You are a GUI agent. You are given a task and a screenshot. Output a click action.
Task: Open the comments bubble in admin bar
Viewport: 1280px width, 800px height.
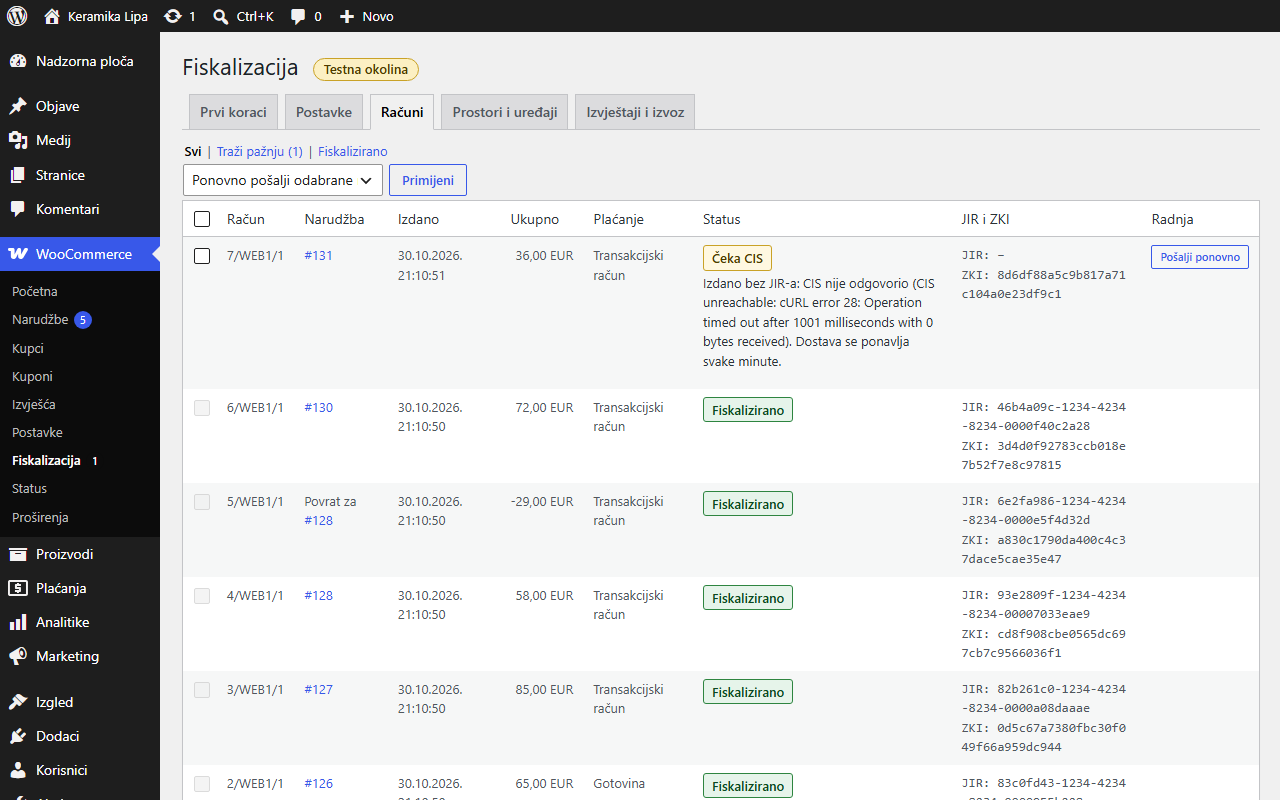298,16
